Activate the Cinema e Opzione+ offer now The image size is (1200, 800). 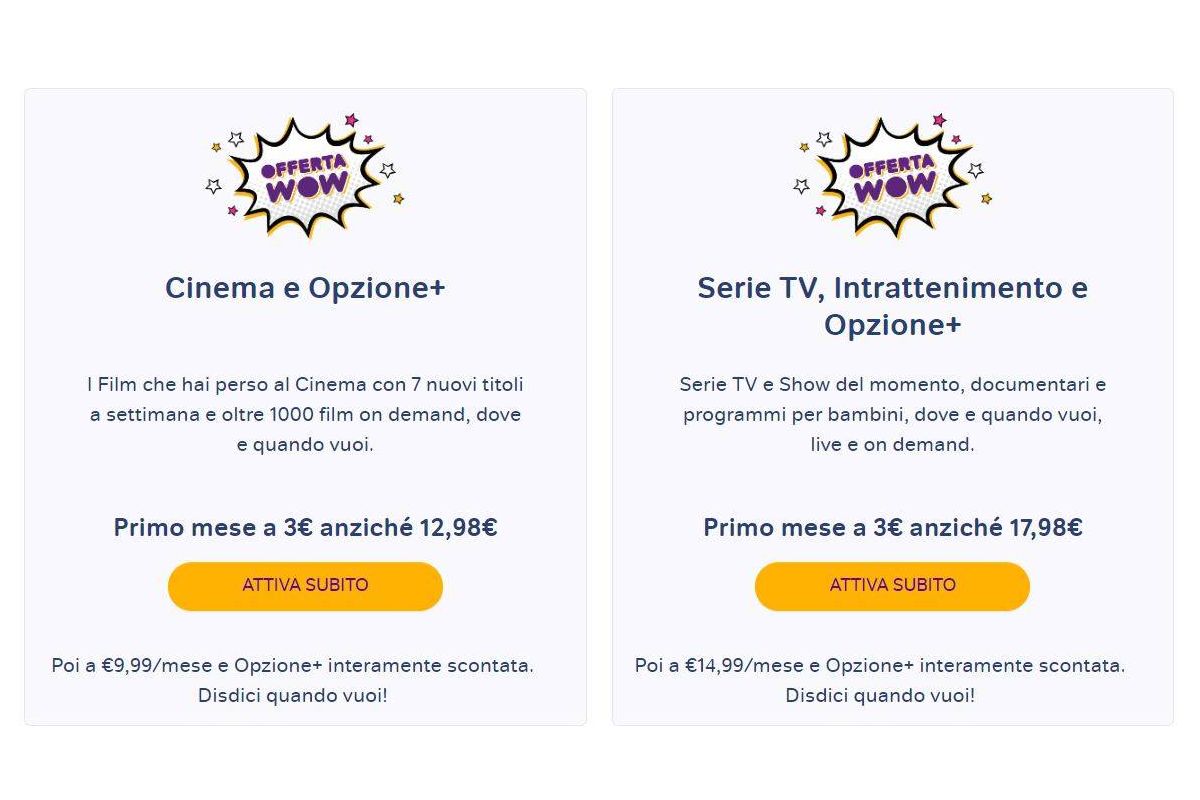(x=305, y=586)
